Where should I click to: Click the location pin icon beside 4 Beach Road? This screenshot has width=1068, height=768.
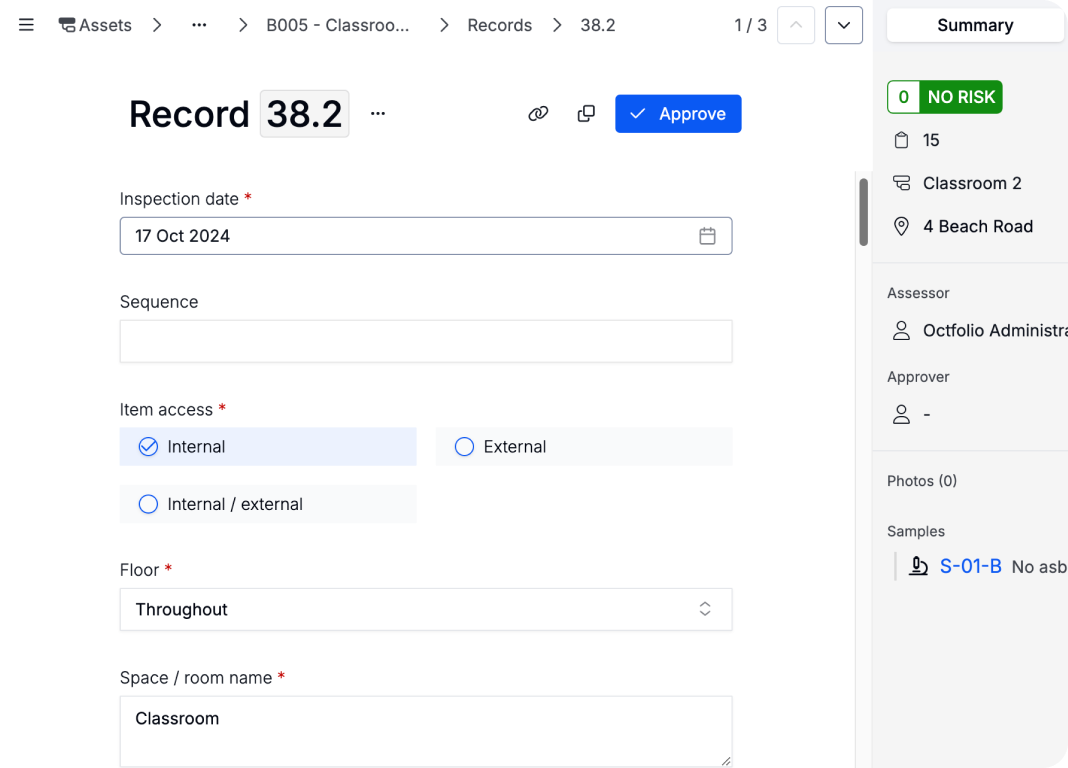click(901, 226)
